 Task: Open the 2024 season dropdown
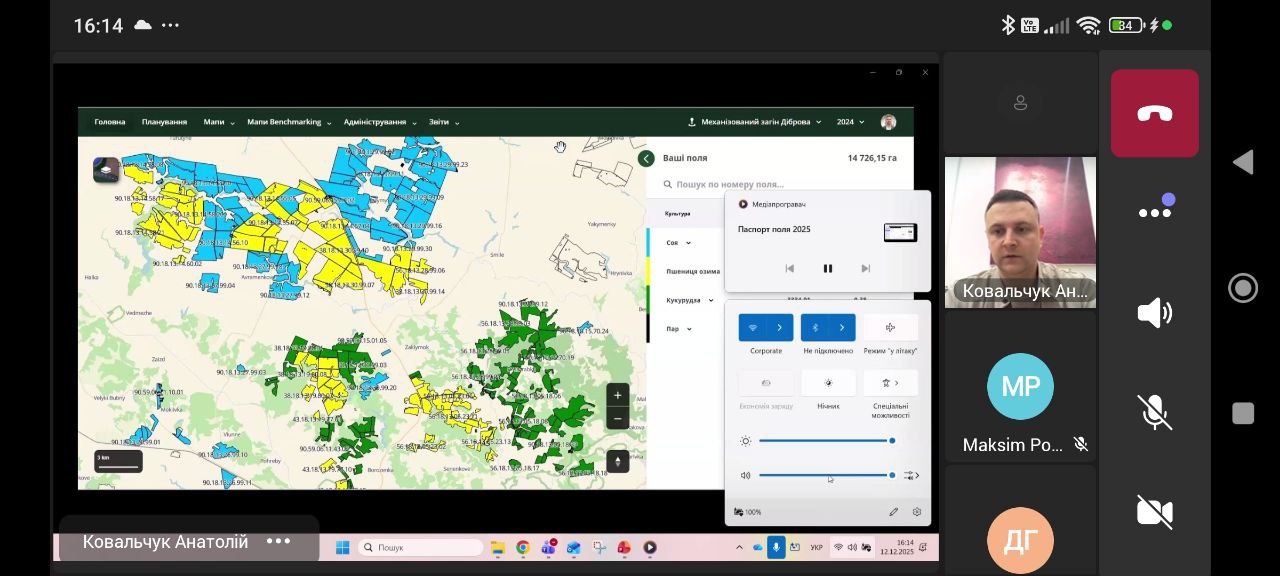[x=851, y=122]
